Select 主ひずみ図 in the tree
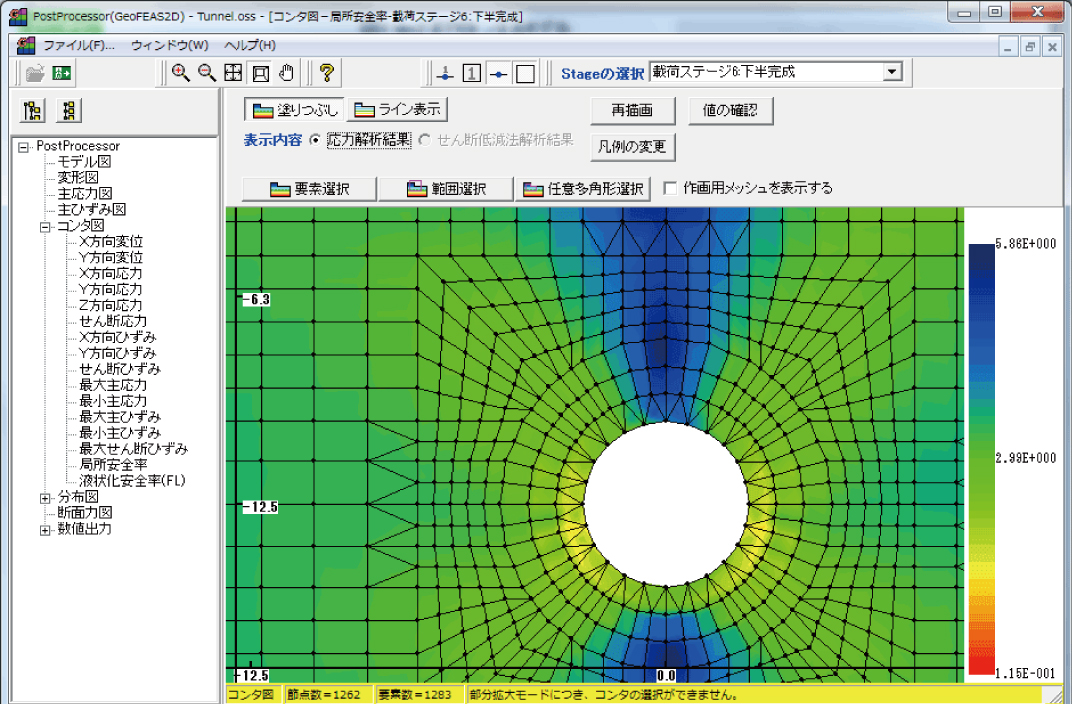The height and width of the screenshot is (704, 1072). [91, 210]
